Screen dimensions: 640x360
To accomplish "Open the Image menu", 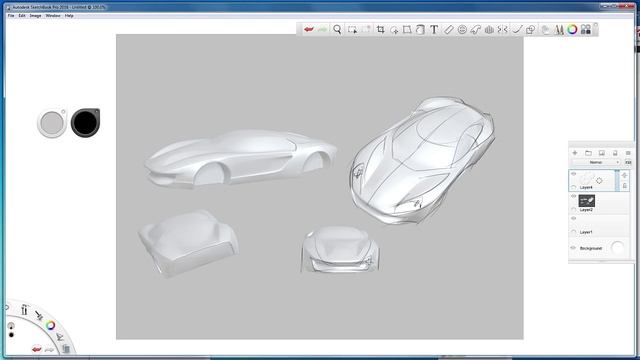I will click(x=35, y=16).
